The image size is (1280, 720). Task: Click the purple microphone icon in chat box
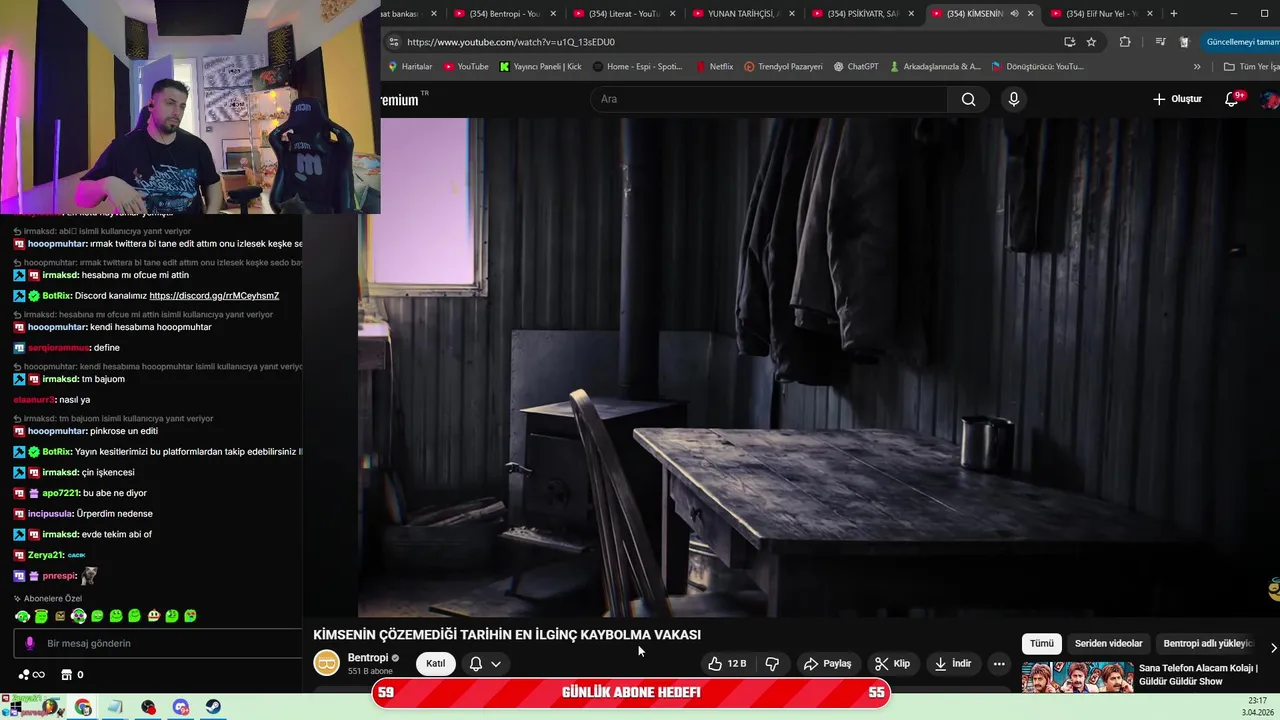click(30, 644)
